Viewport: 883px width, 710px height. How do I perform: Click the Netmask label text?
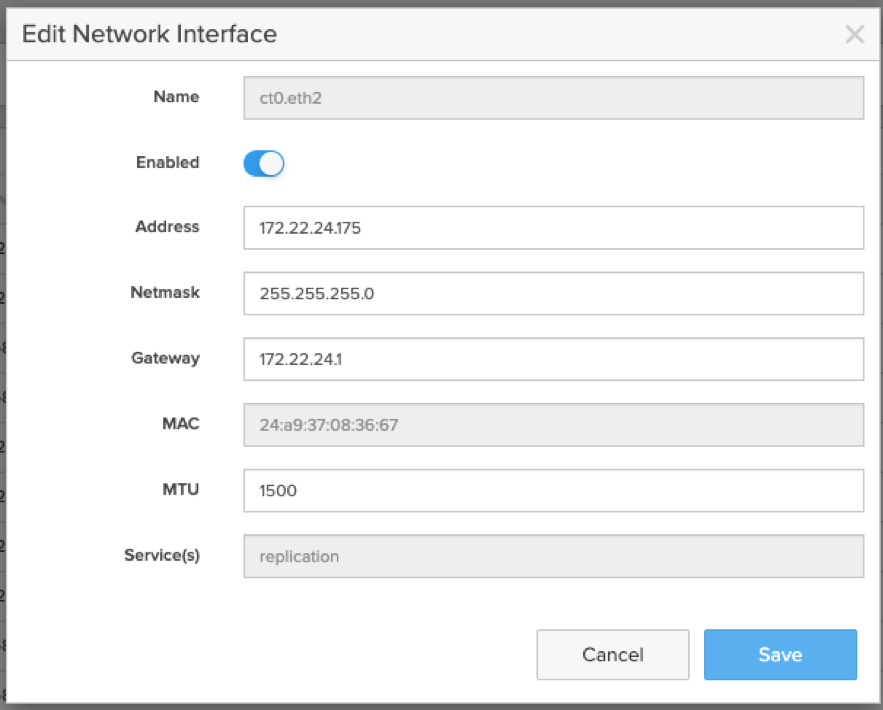tap(165, 293)
